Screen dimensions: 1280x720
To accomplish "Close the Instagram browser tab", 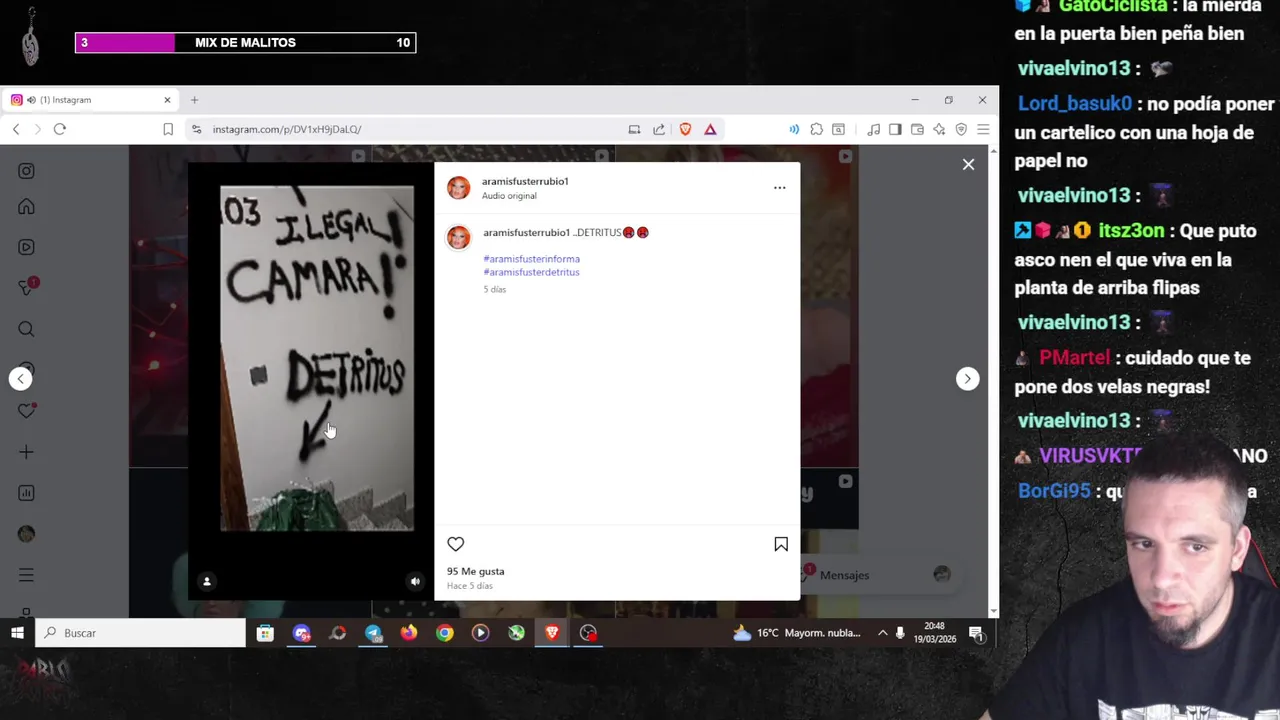I will tap(167, 100).
